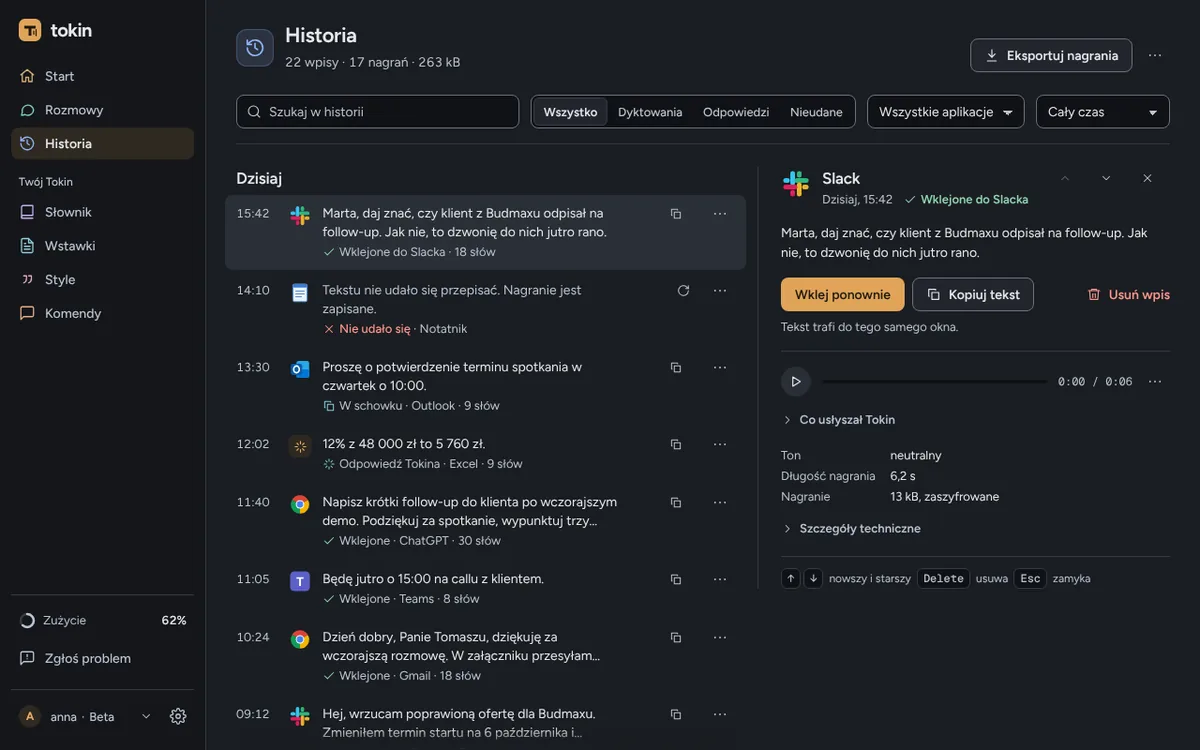Open Rozmowy in the sidebar
Image resolution: width=1200 pixels, height=750 pixels.
(x=102, y=110)
